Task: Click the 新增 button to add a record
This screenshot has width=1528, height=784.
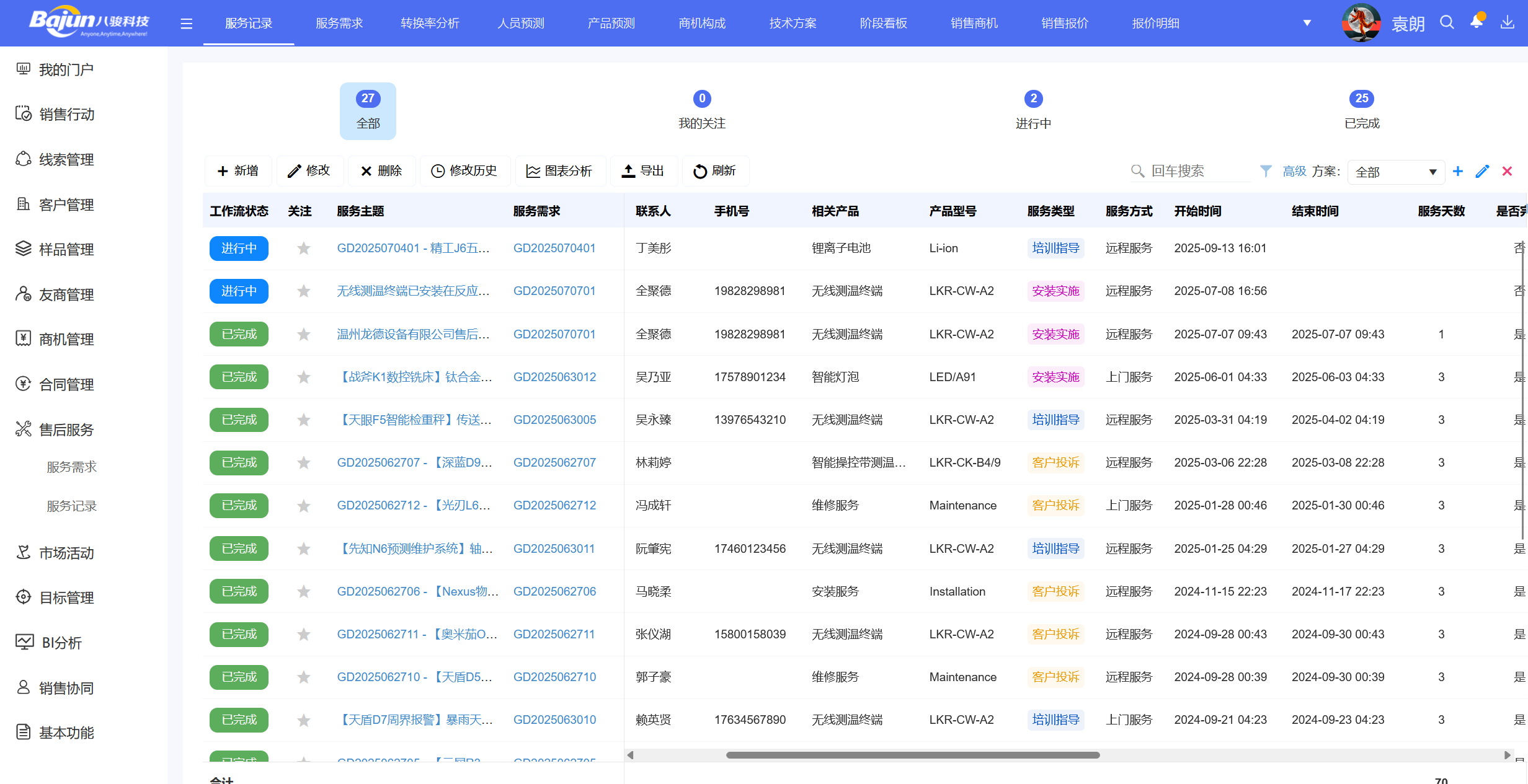Action: [x=238, y=171]
